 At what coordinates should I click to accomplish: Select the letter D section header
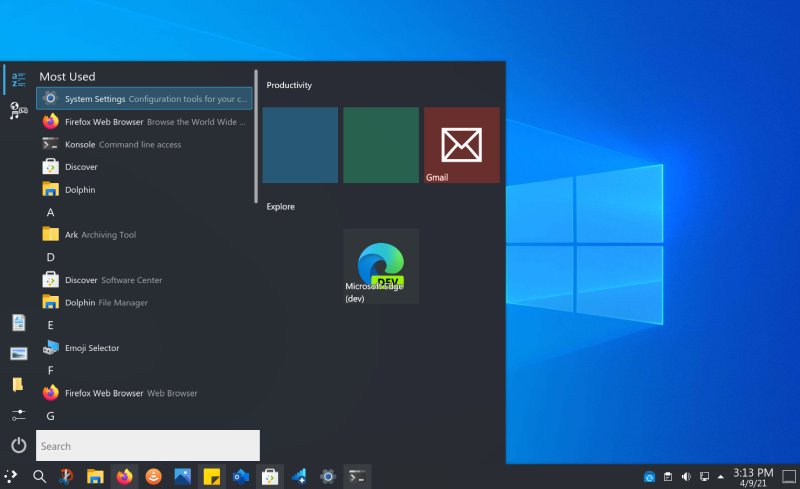point(50,257)
